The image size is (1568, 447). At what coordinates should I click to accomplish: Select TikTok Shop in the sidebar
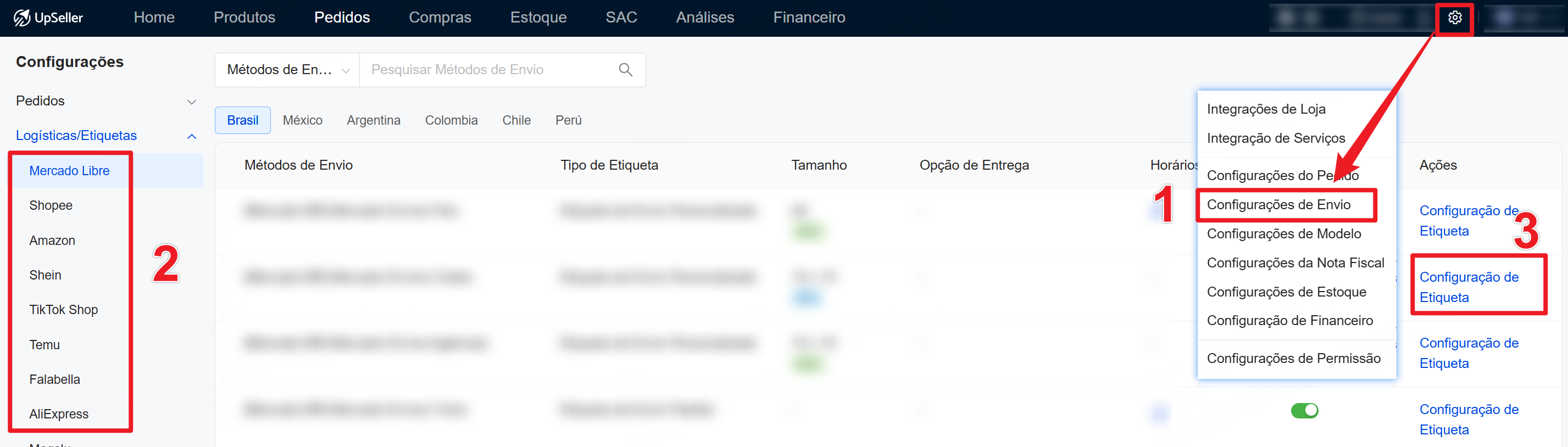[63, 310]
